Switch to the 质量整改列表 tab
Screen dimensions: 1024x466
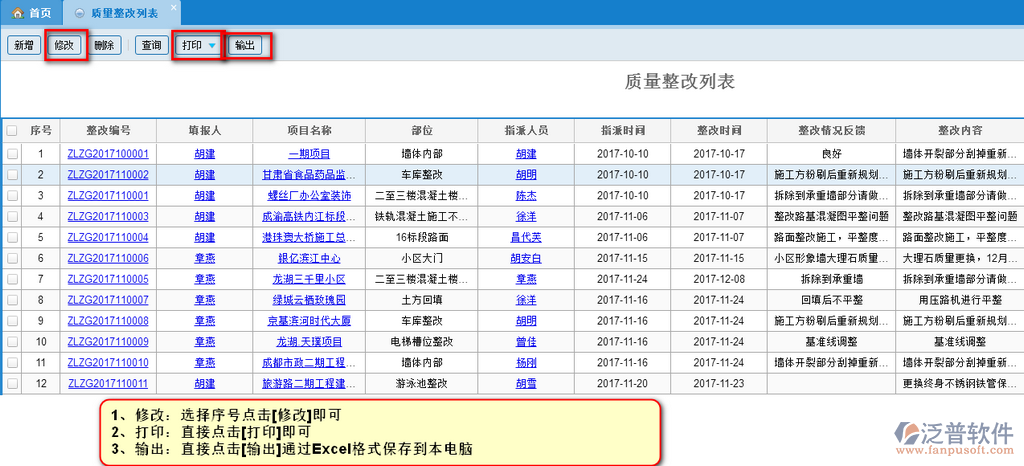[x=119, y=13]
